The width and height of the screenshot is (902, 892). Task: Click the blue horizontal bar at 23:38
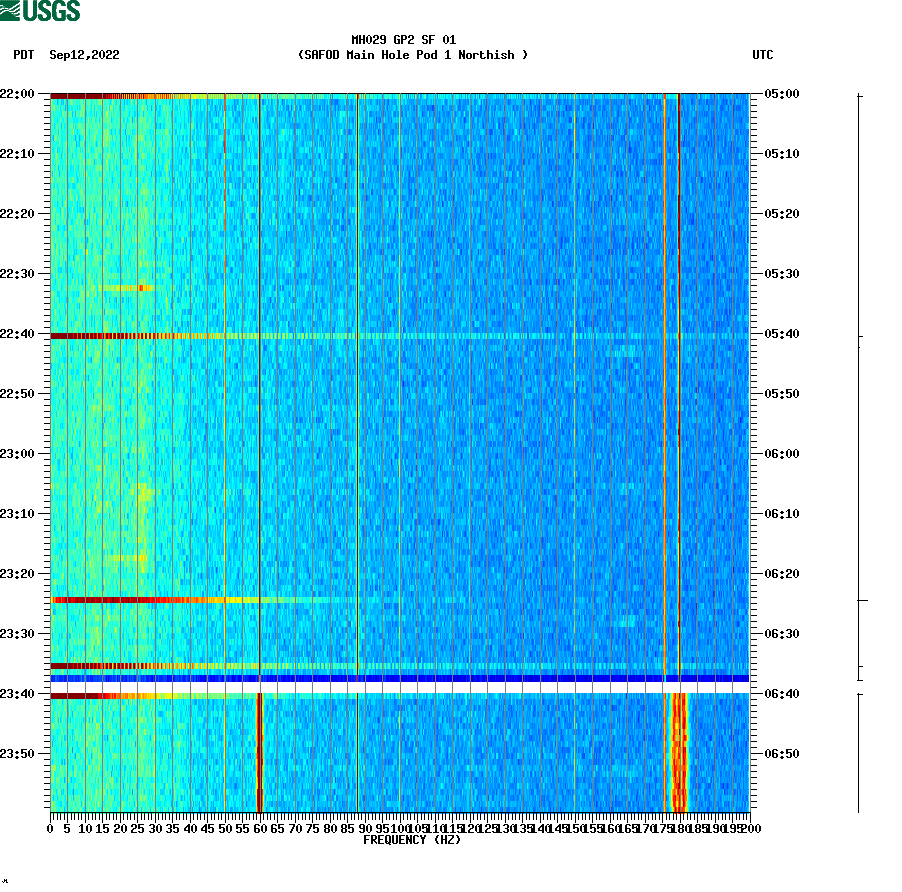400,679
